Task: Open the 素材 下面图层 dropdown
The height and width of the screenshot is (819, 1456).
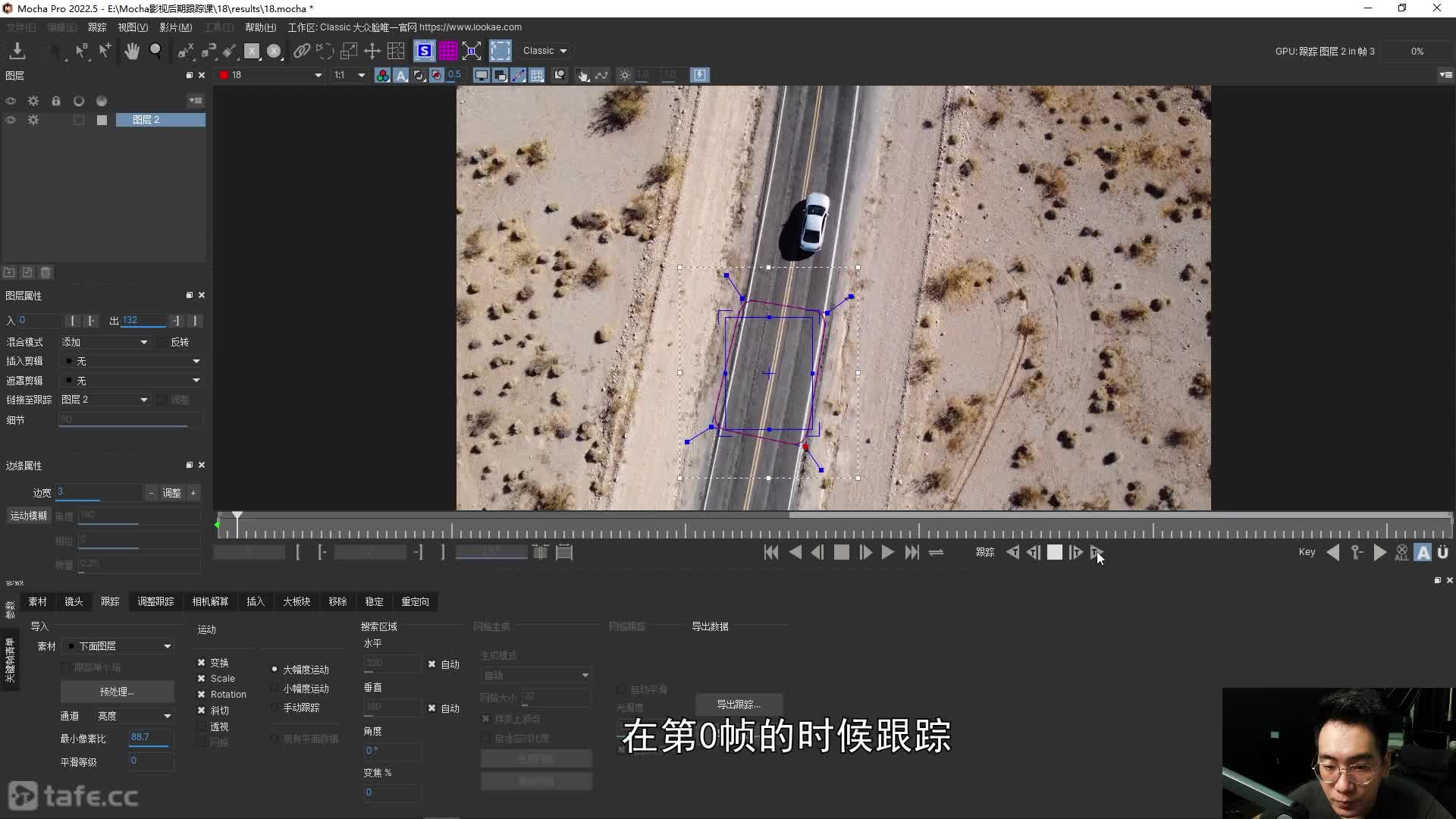Action: [118, 646]
